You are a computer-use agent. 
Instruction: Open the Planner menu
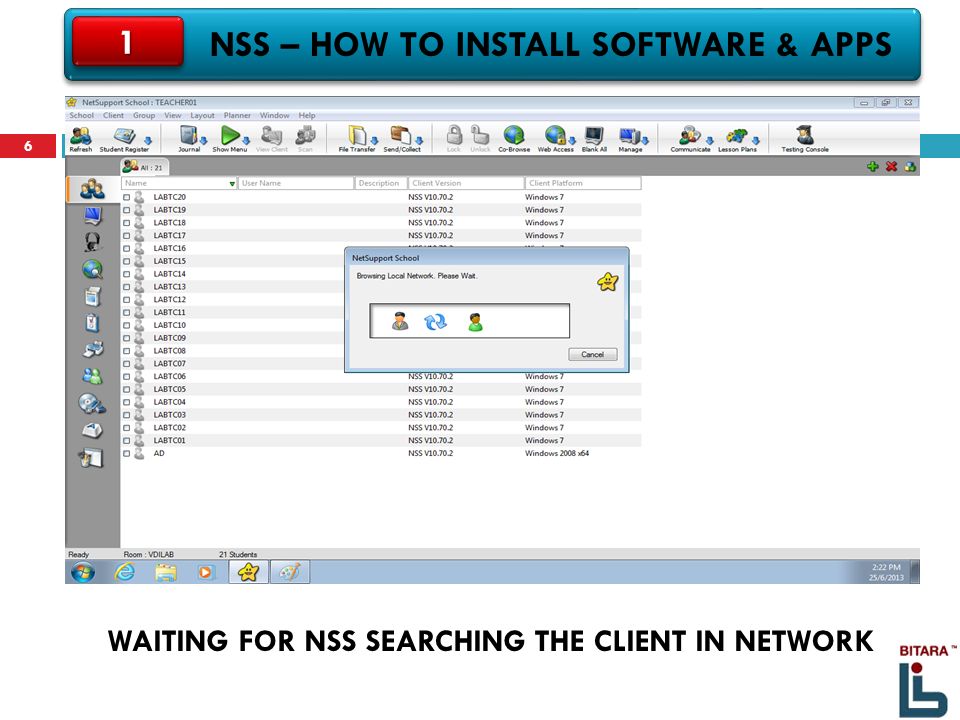(237, 115)
